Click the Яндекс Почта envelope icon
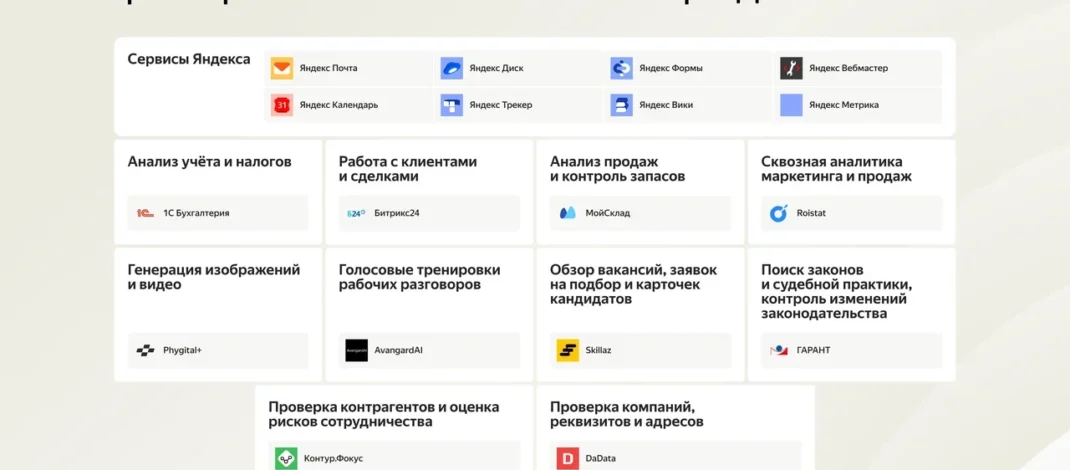Screen dimensions: 1070x470 coord(282,68)
